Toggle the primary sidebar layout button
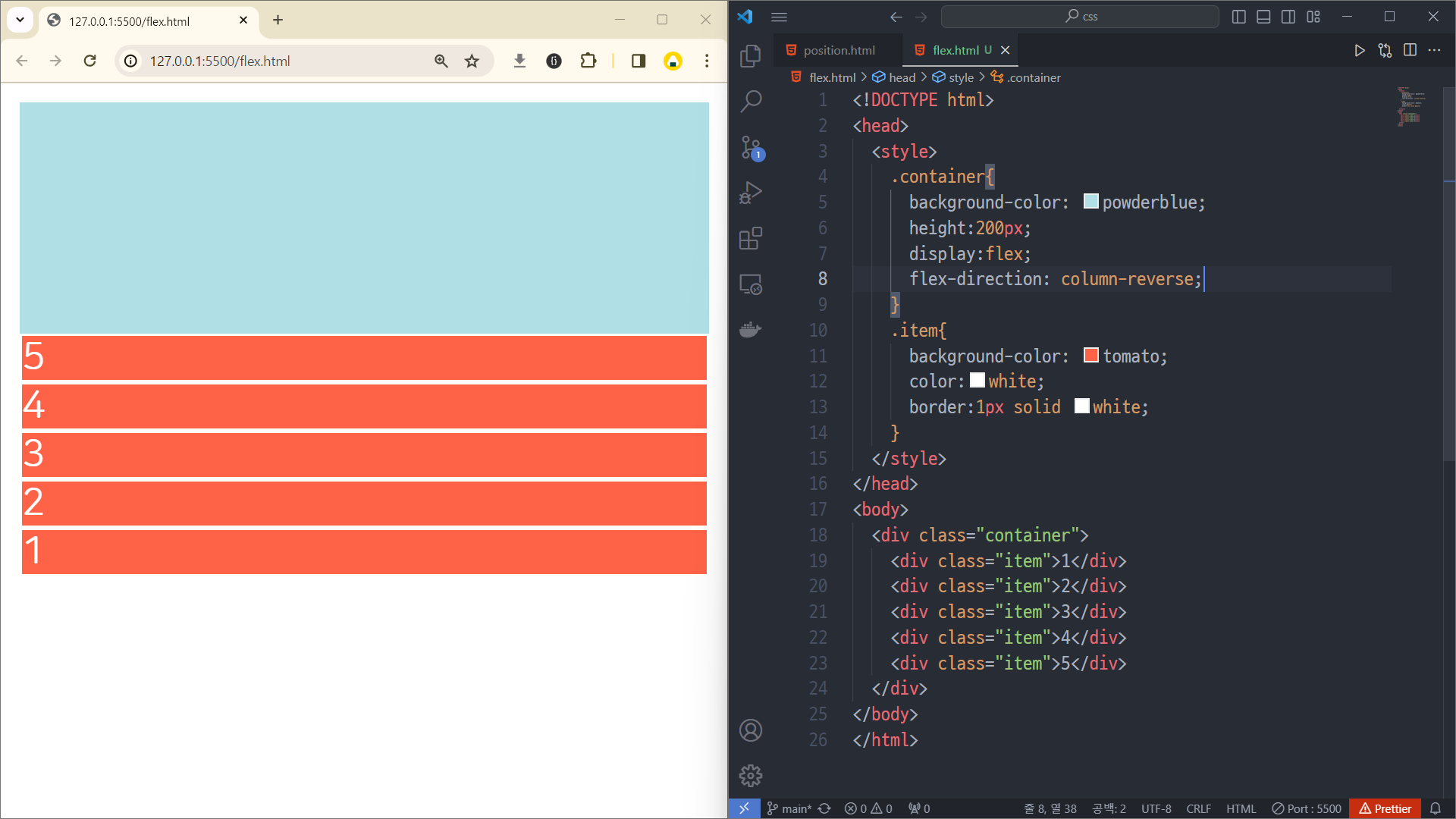This screenshot has width=1456, height=819. 1238,17
